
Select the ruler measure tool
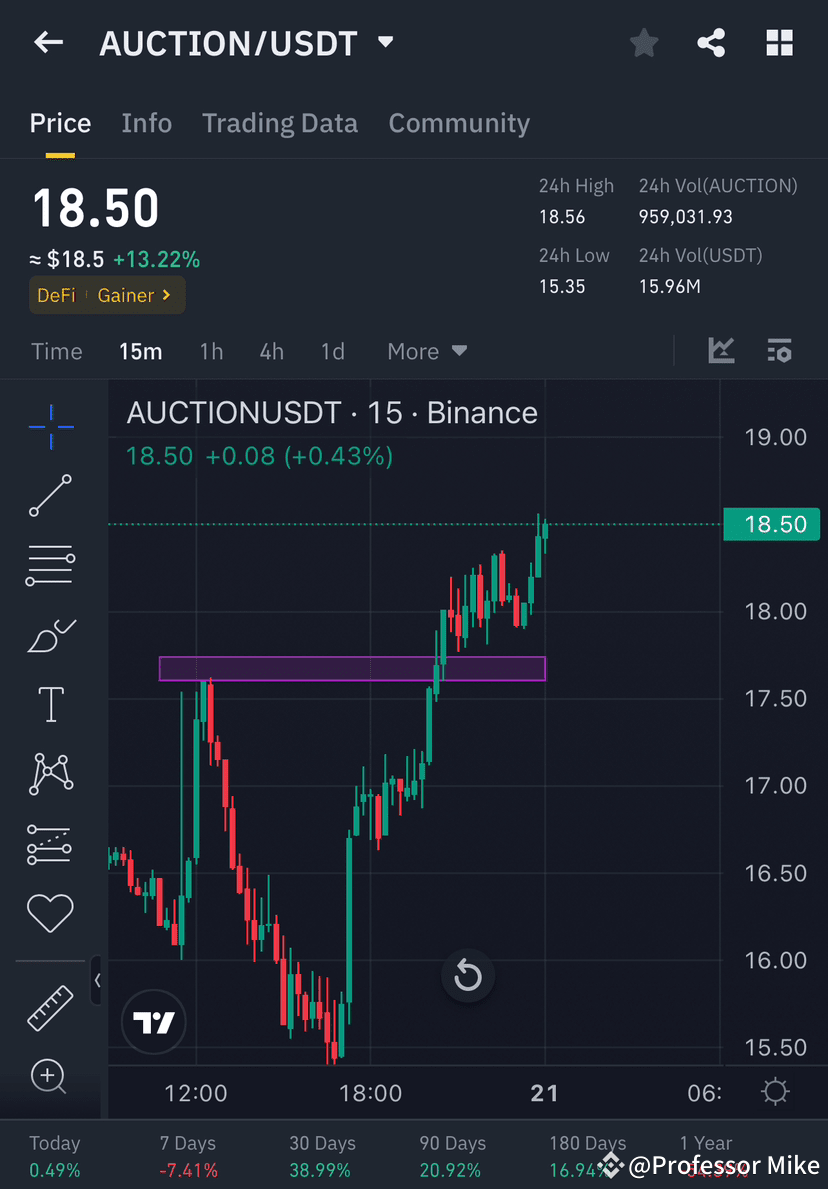coord(50,1008)
